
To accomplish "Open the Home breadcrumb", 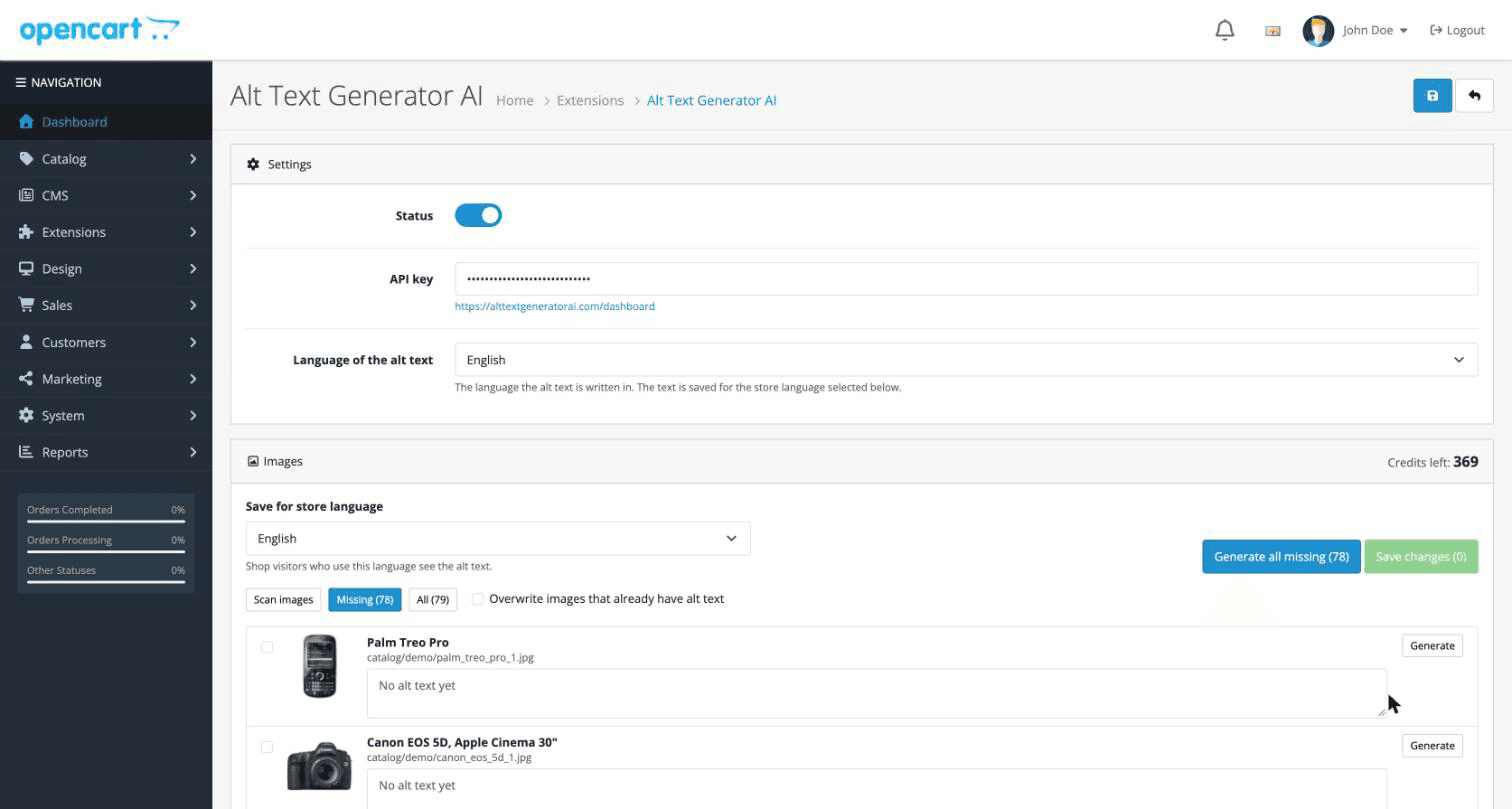I will click(x=515, y=100).
